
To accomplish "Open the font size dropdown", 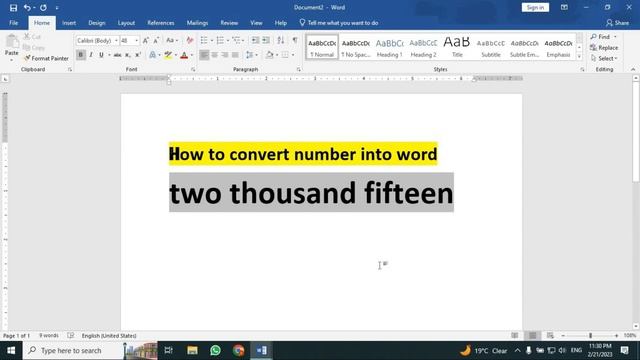I will point(136,40).
